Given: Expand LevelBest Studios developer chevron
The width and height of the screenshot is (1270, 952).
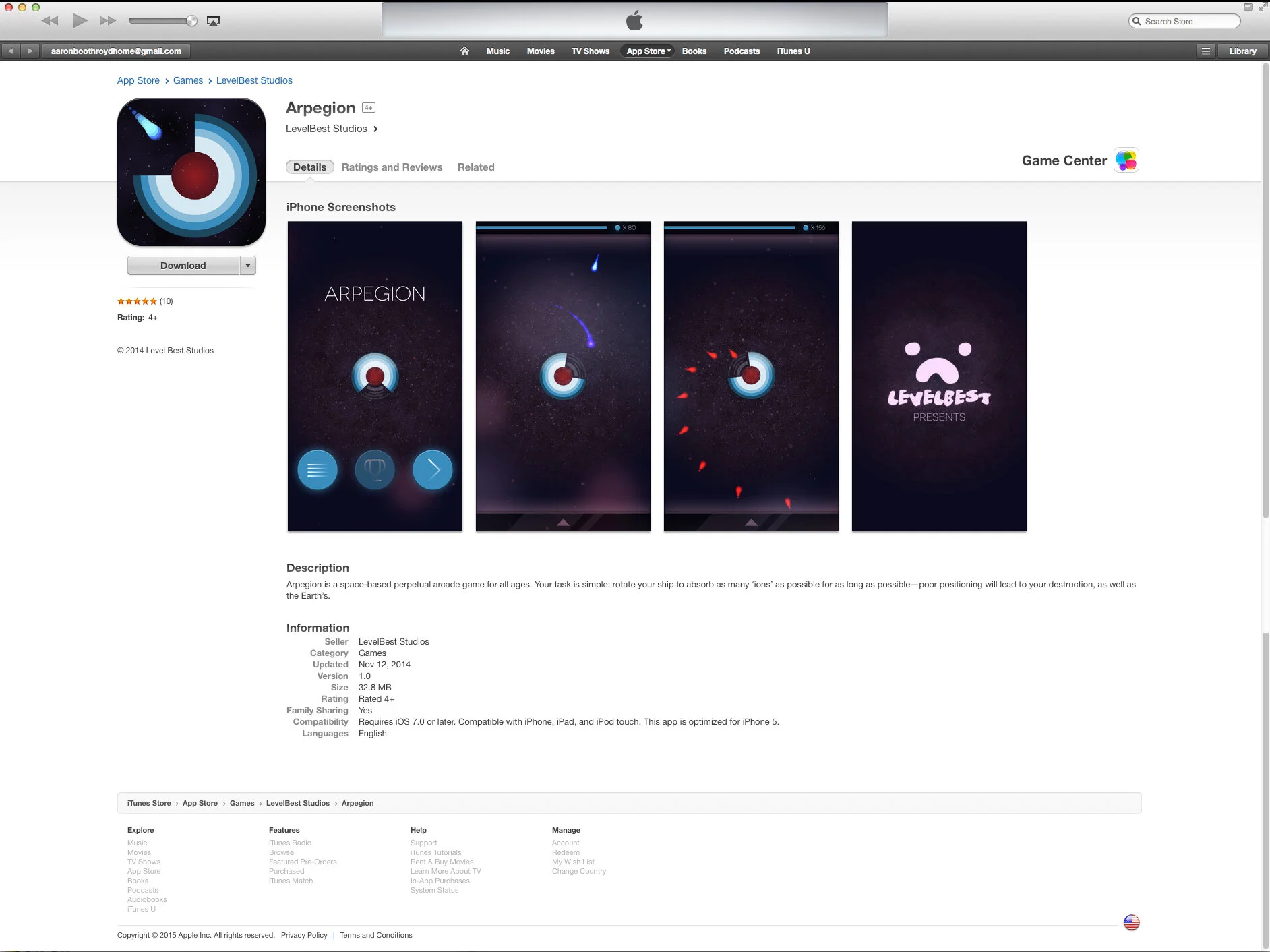Looking at the screenshot, I should click(x=375, y=129).
